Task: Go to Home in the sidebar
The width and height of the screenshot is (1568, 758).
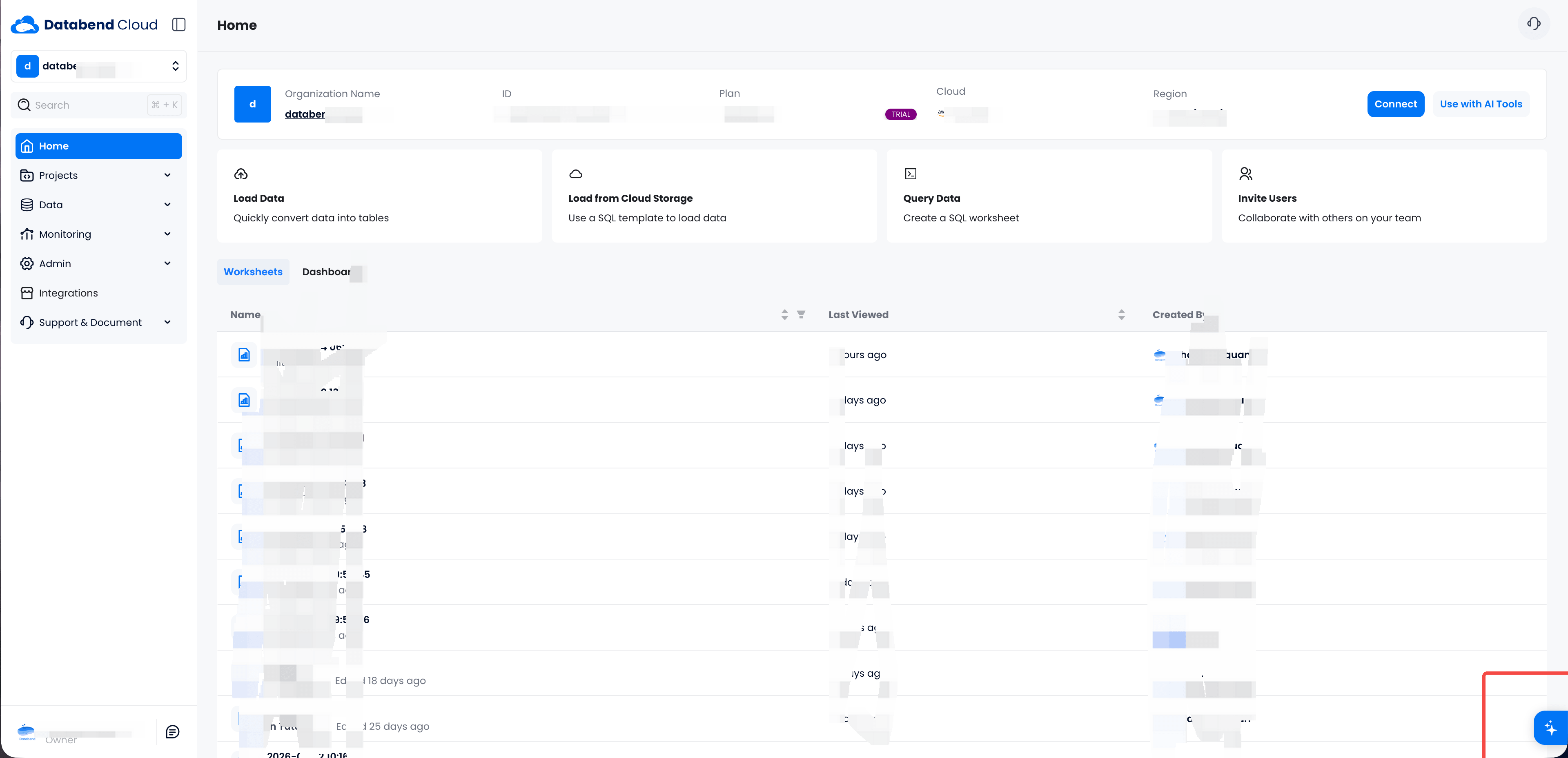Action: pos(98,146)
